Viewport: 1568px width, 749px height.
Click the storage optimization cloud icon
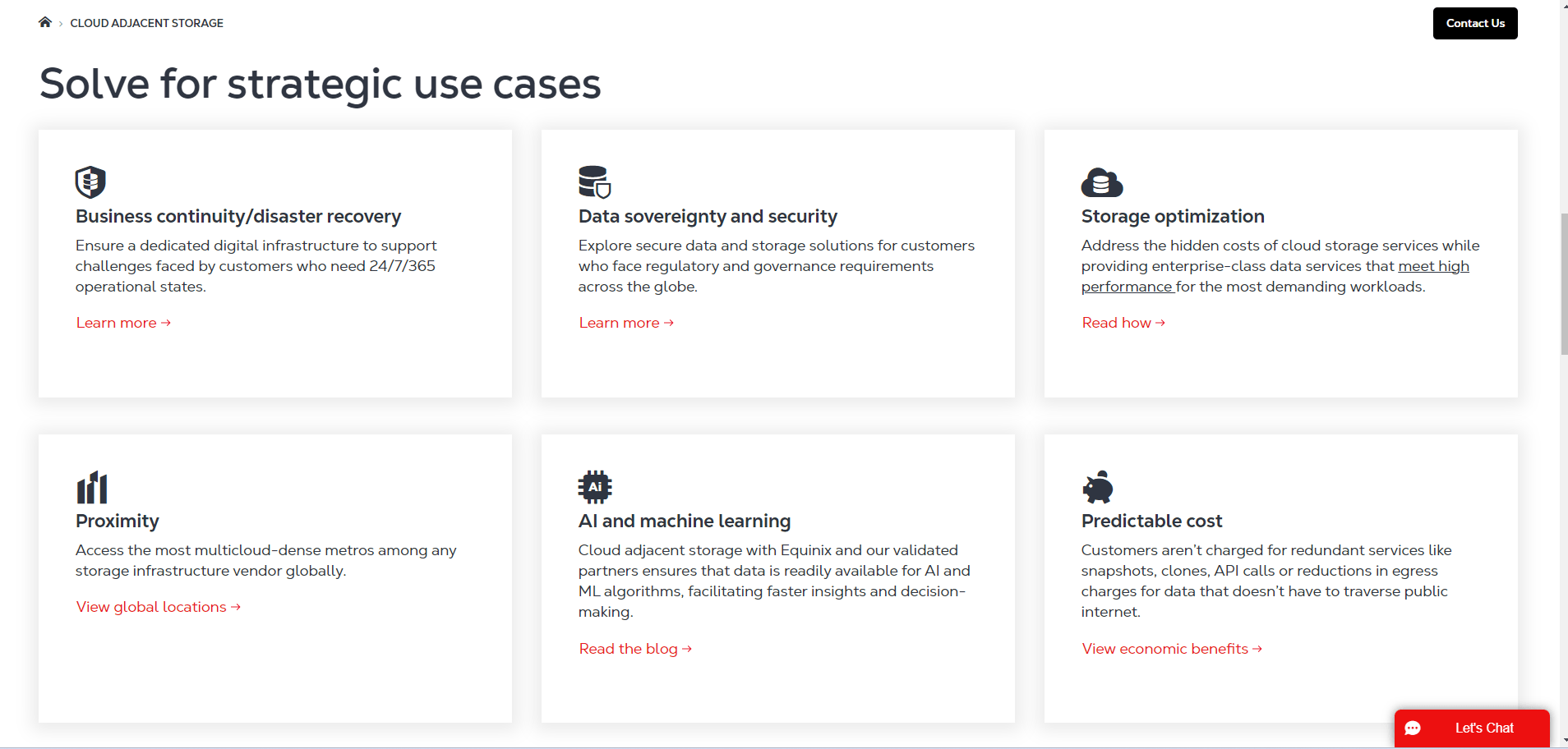1101,182
